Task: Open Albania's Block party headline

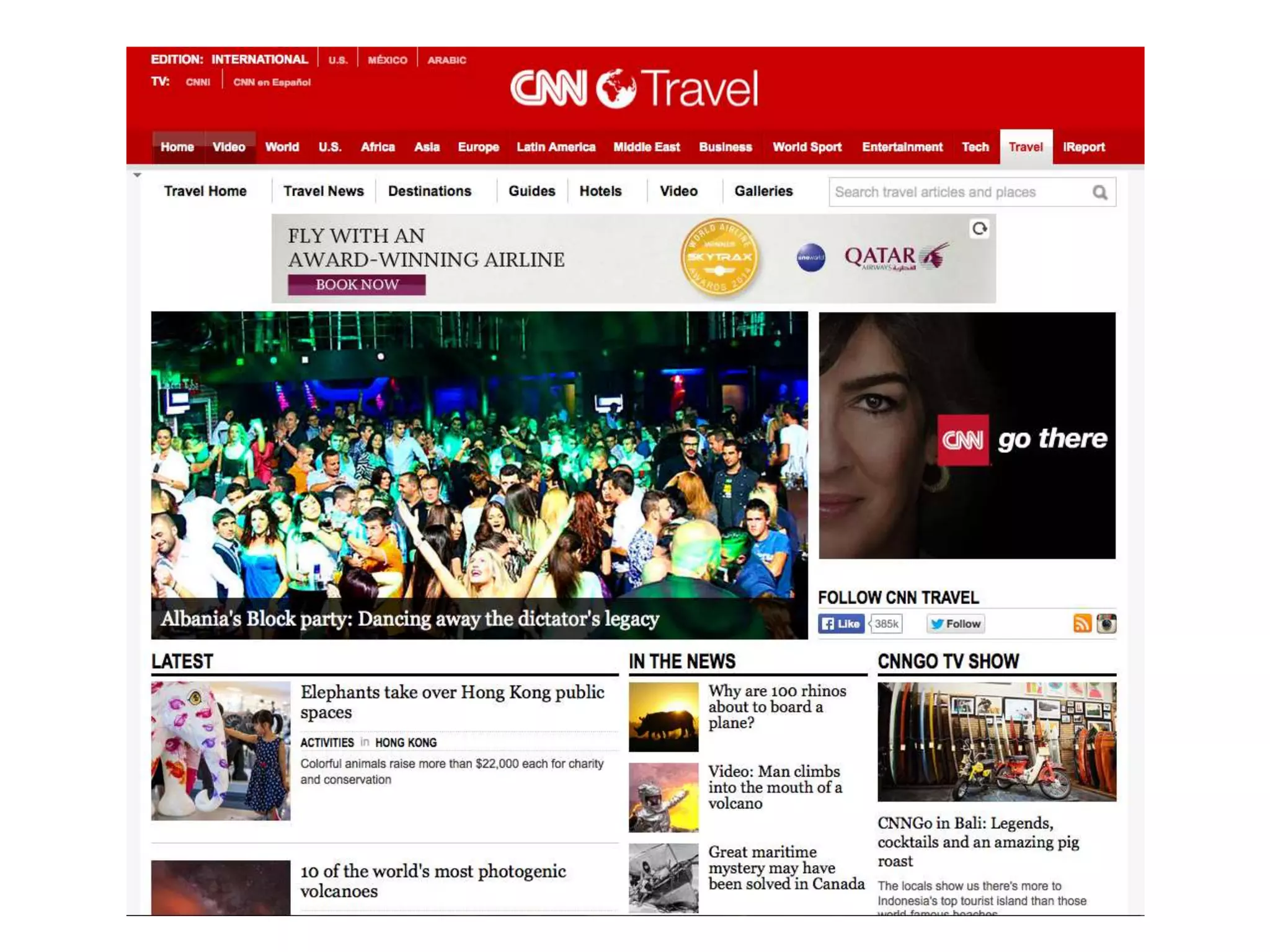Action: coord(410,619)
